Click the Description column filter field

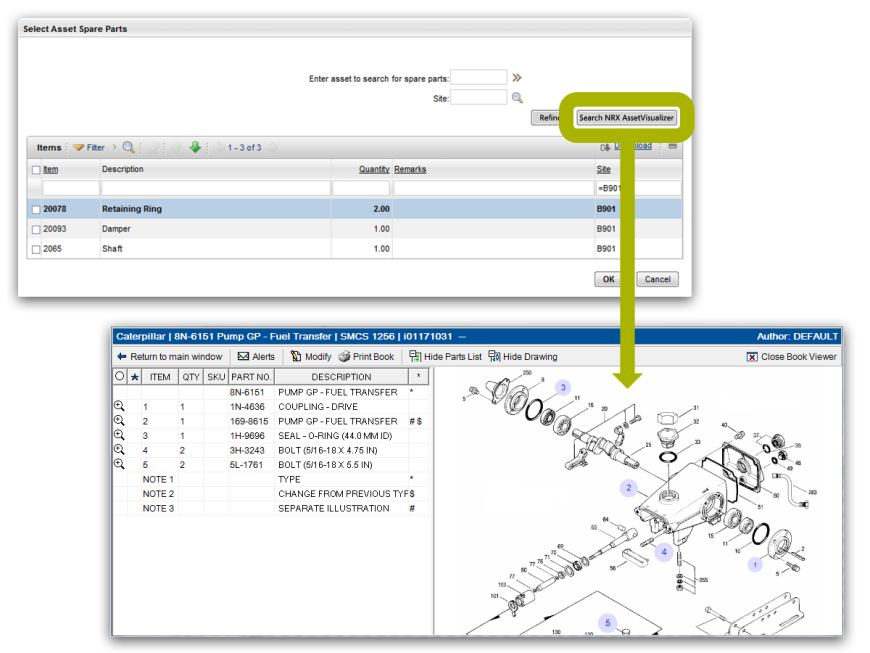216,188
